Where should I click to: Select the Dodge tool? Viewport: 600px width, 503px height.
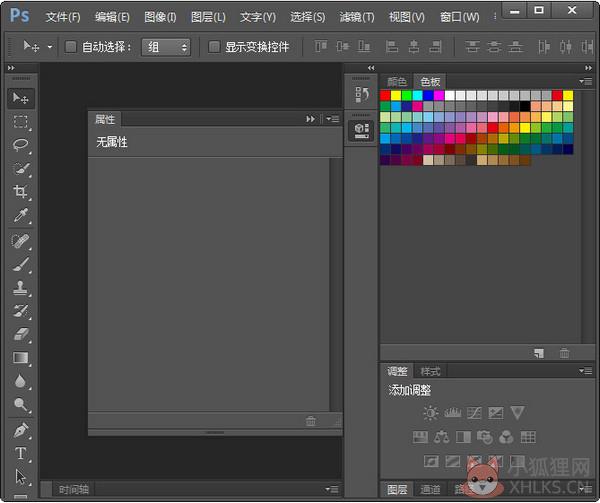[21, 405]
